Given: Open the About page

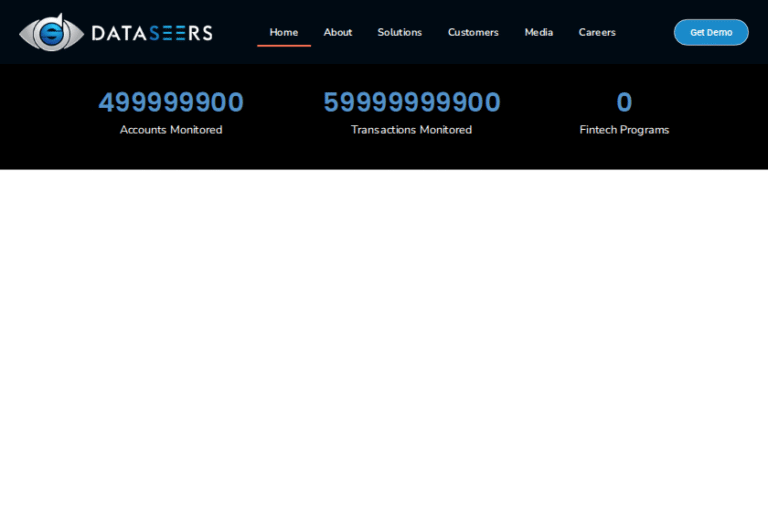Looking at the screenshot, I should (338, 32).
